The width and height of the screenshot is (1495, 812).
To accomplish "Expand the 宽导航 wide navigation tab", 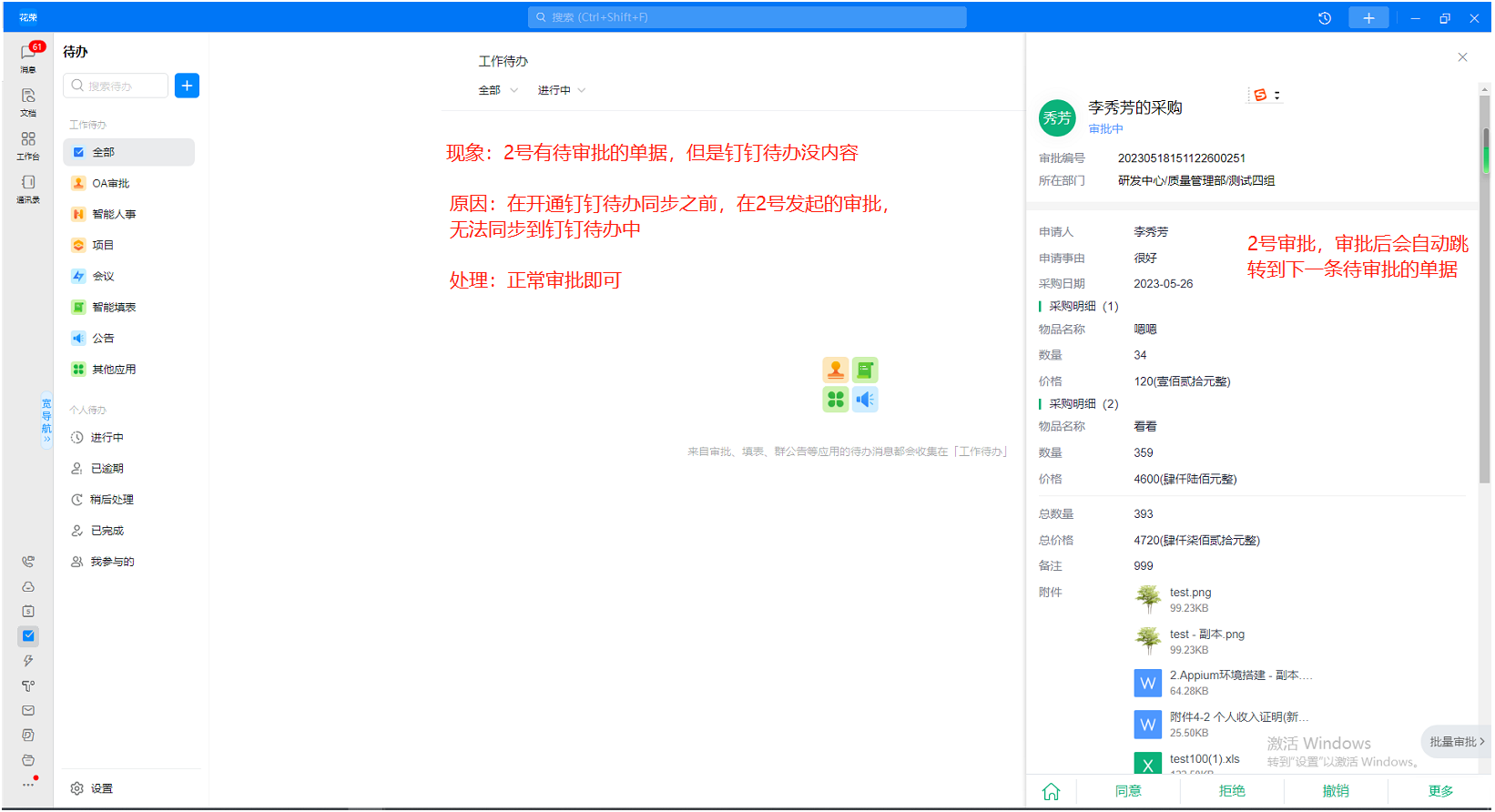I will click(46, 421).
